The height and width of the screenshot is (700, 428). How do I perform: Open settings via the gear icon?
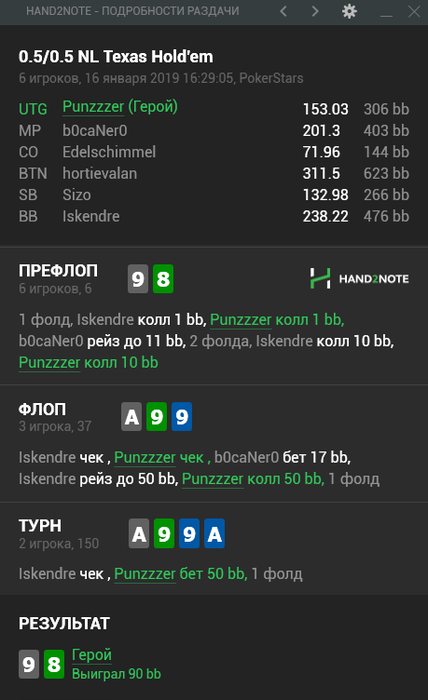(349, 11)
